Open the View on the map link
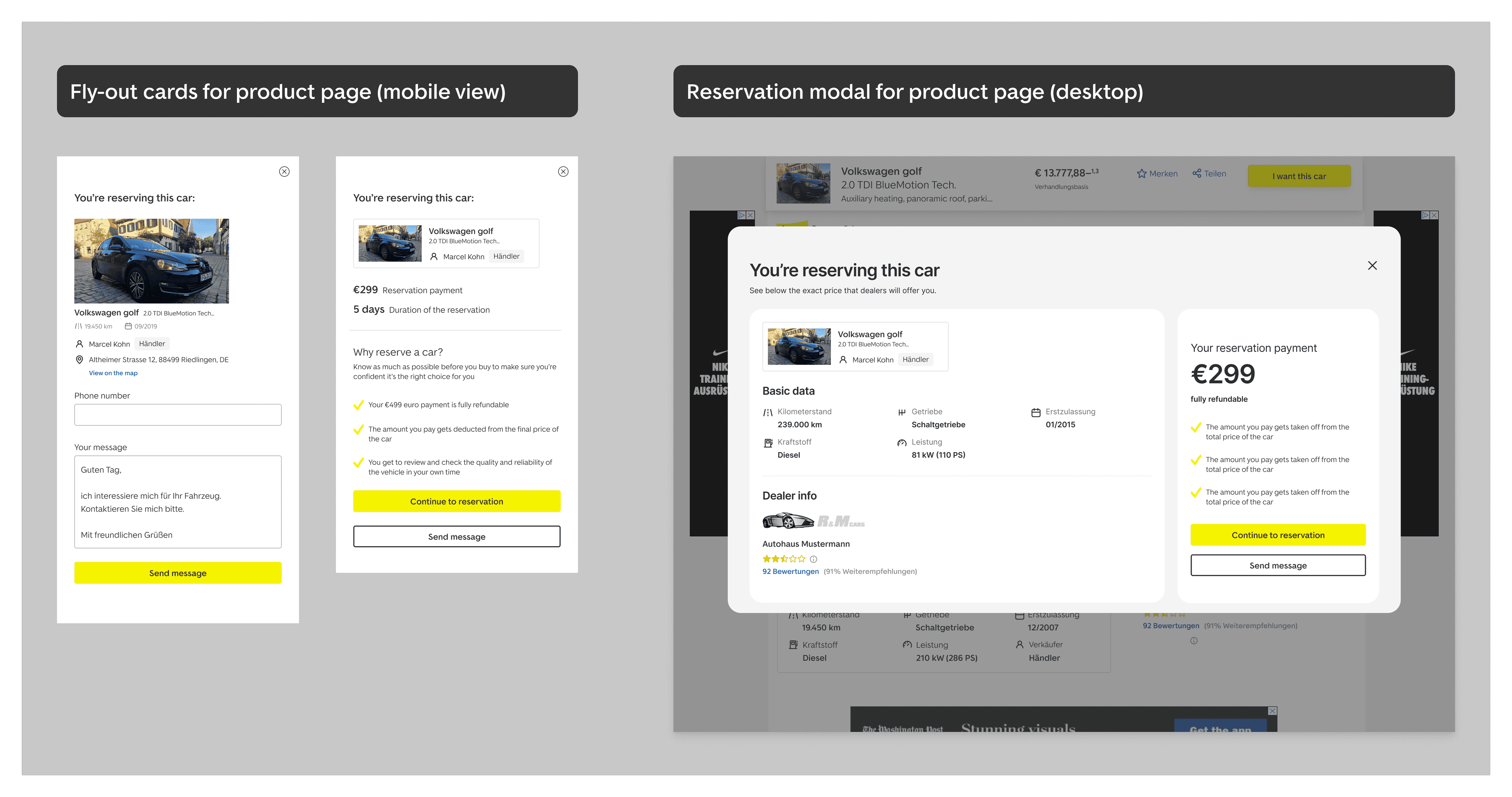Image resolution: width=1512 pixels, height=797 pixels. point(113,373)
